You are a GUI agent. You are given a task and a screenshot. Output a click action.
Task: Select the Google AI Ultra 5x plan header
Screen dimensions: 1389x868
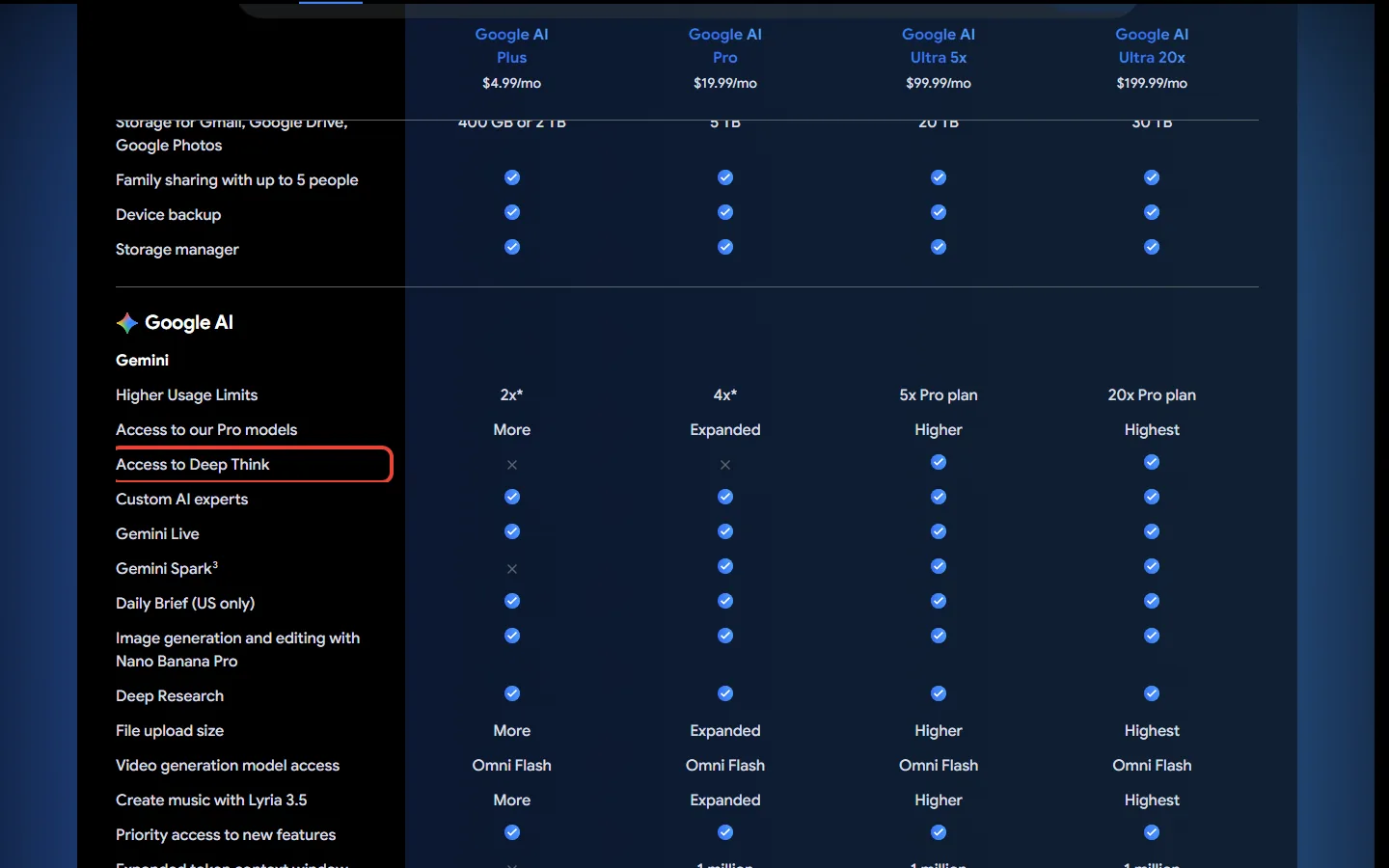point(939,45)
